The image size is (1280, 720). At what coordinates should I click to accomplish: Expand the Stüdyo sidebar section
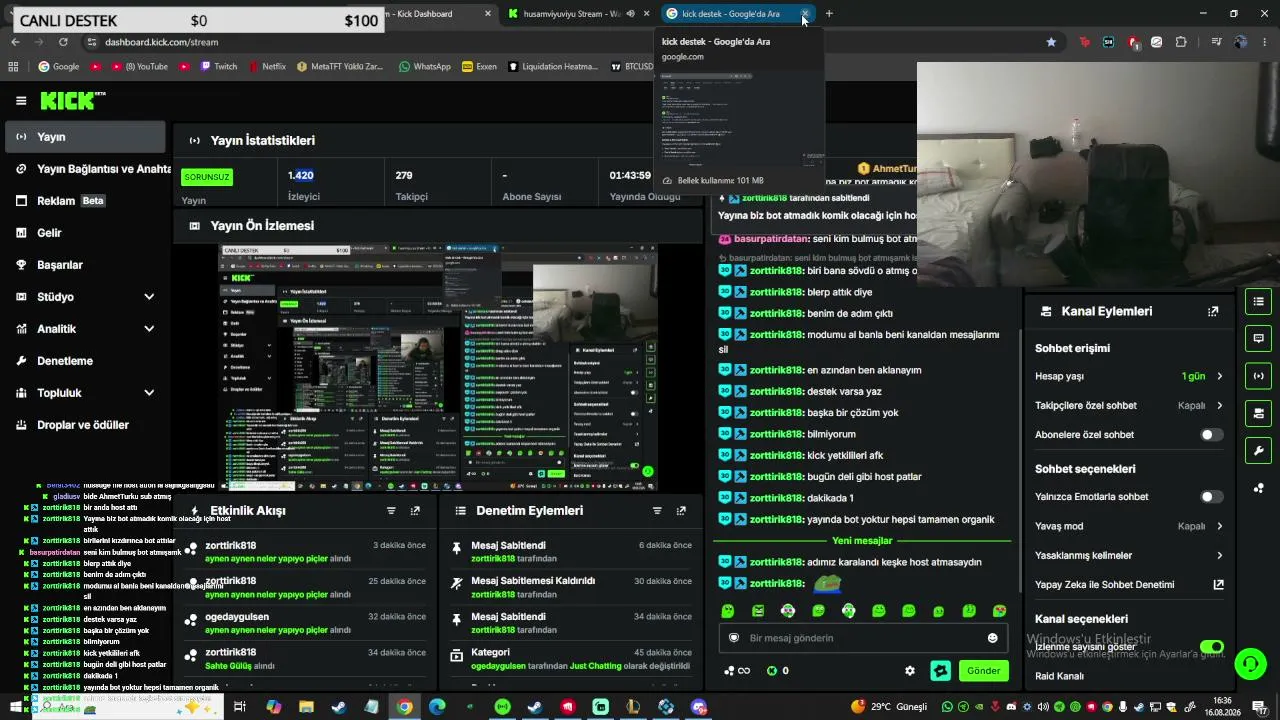point(86,297)
